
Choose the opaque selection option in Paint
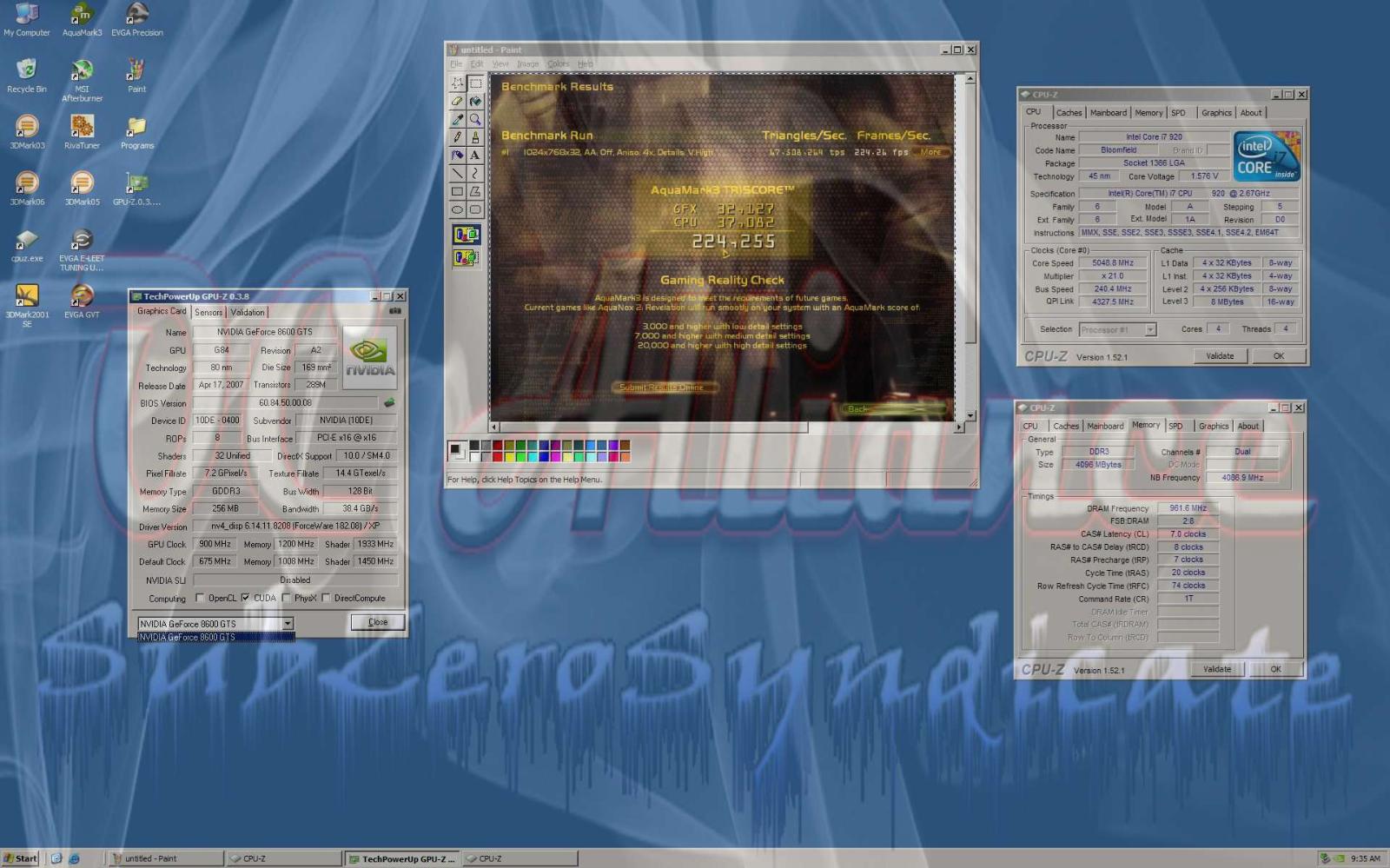point(467,235)
